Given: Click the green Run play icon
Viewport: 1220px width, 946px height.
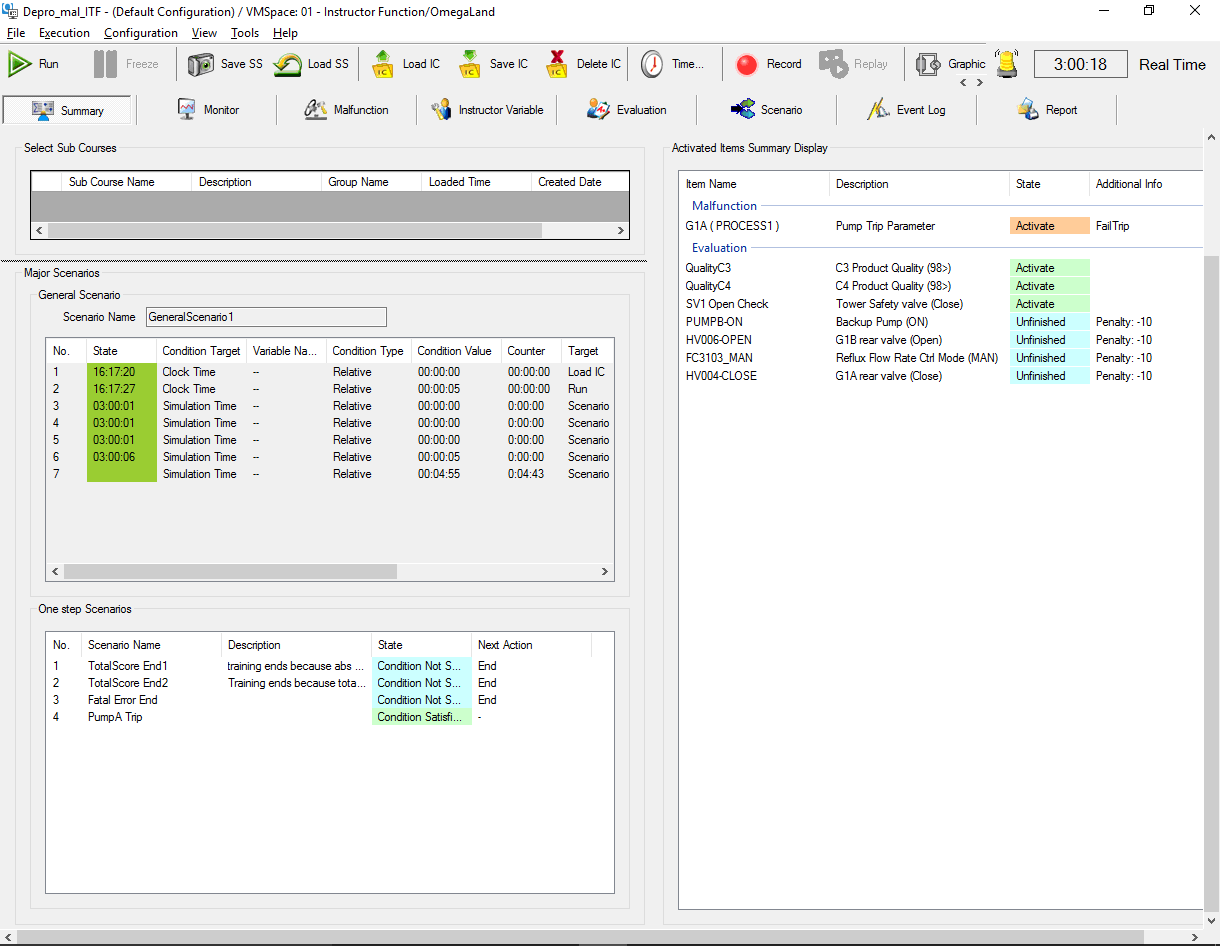Looking at the screenshot, I should [x=20, y=64].
